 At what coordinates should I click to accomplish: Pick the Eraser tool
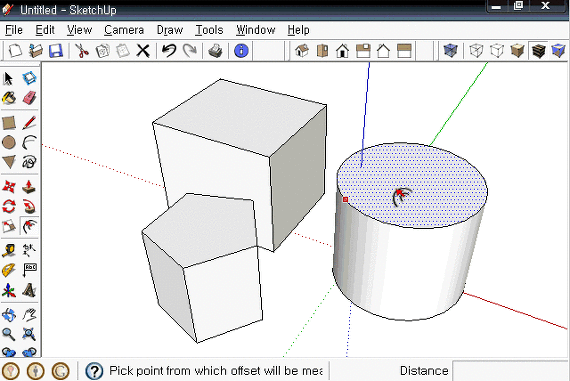point(29,98)
